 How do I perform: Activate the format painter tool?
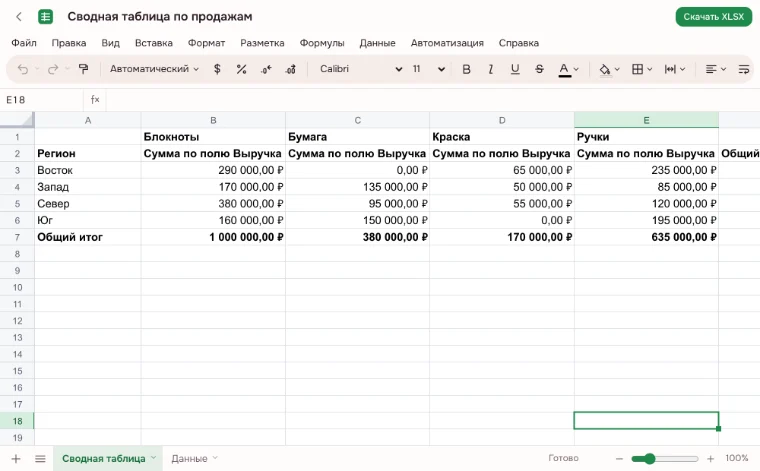click(x=83, y=69)
